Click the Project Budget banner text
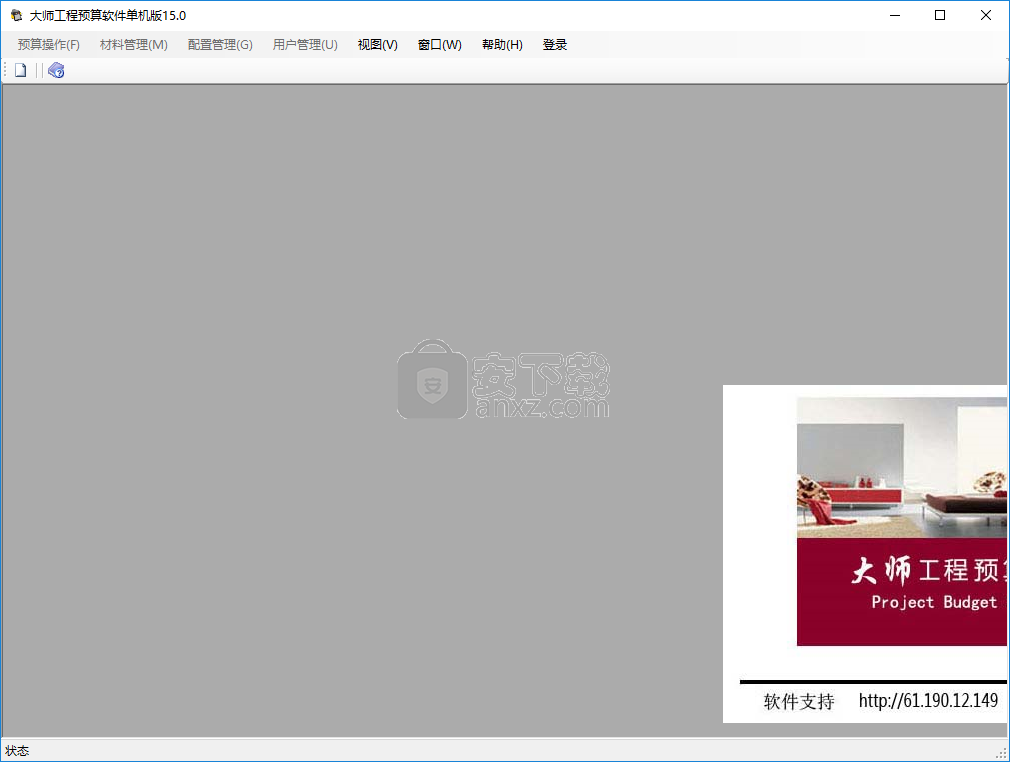The width and height of the screenshot is (1010, 762). 933,602
